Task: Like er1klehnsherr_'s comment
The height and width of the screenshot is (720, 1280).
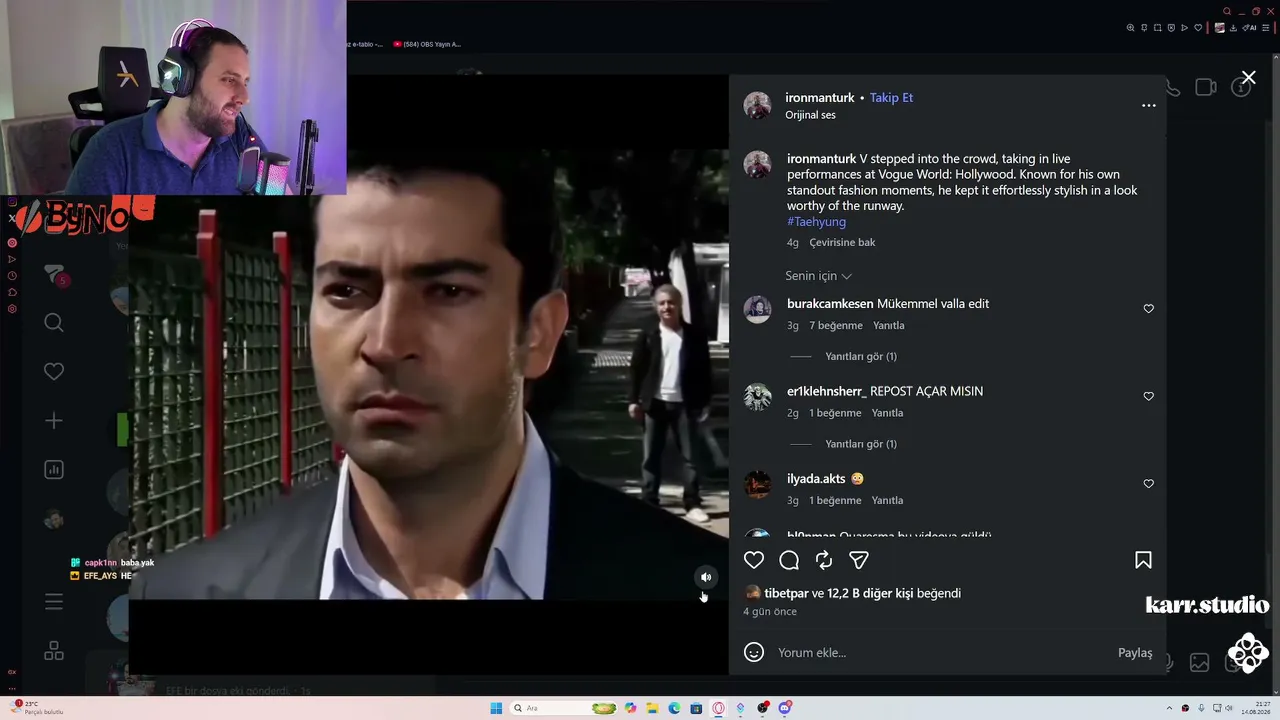Action: point(1149,396)
